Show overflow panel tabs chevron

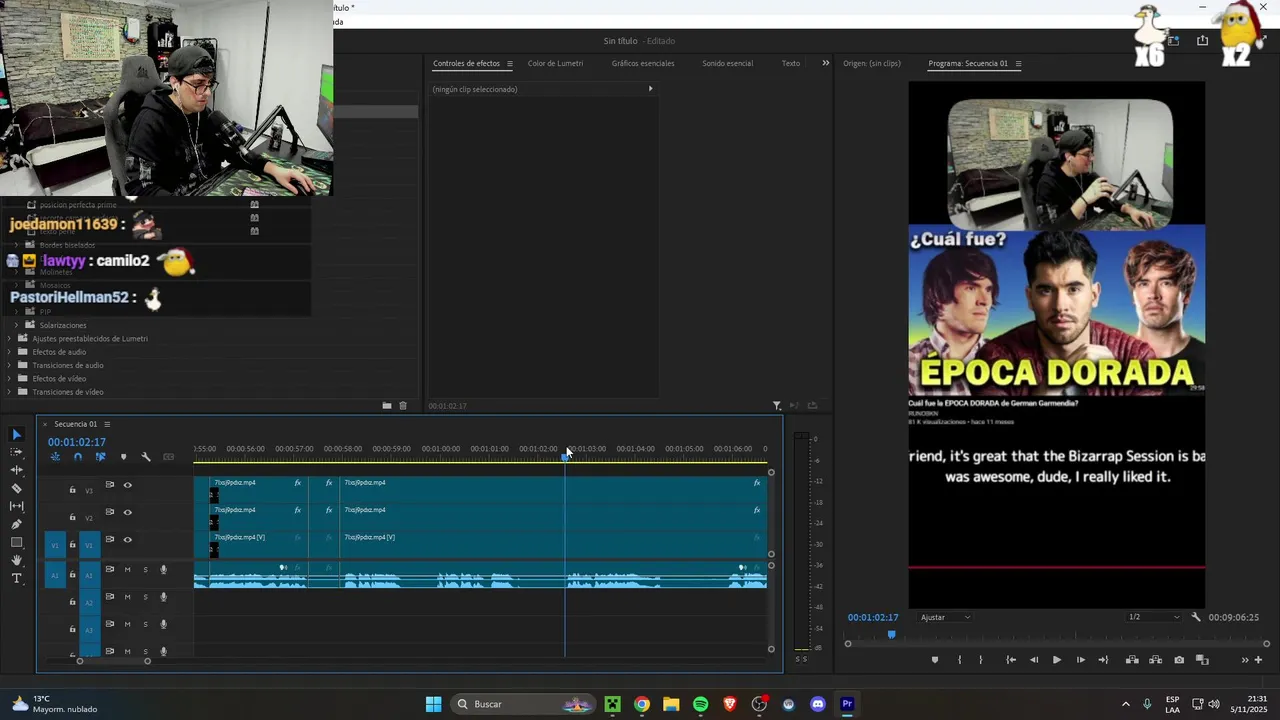coord(825,63)
